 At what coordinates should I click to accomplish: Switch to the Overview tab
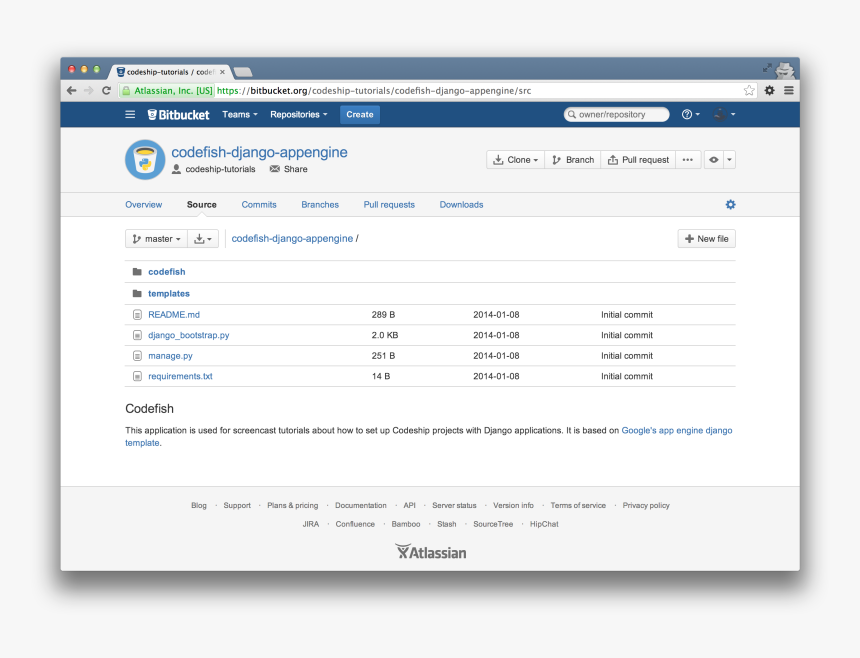coord(144,205)
